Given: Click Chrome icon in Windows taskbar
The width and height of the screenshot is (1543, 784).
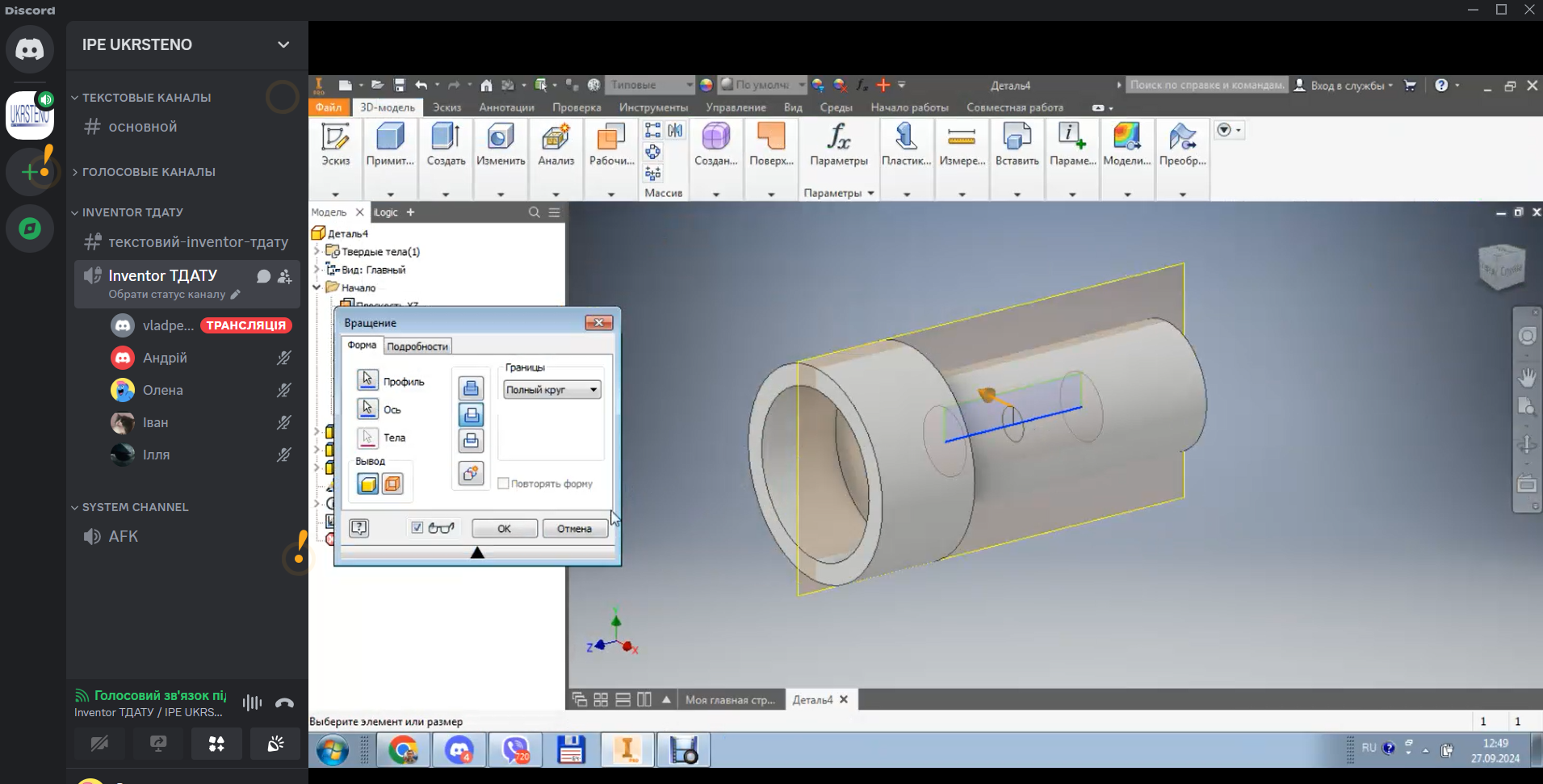Looking at the screenshot, I should [x=403, y=750].
